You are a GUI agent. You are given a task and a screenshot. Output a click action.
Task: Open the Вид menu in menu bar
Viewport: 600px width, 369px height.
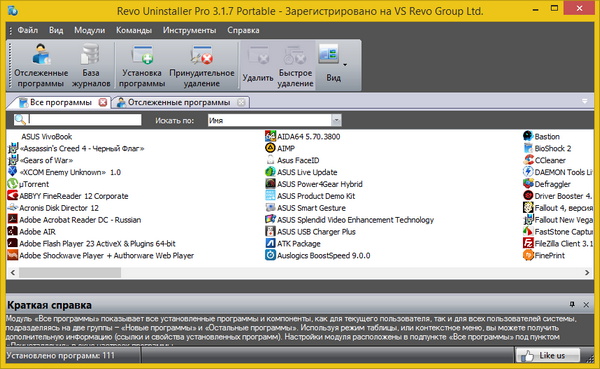[56, 30]
